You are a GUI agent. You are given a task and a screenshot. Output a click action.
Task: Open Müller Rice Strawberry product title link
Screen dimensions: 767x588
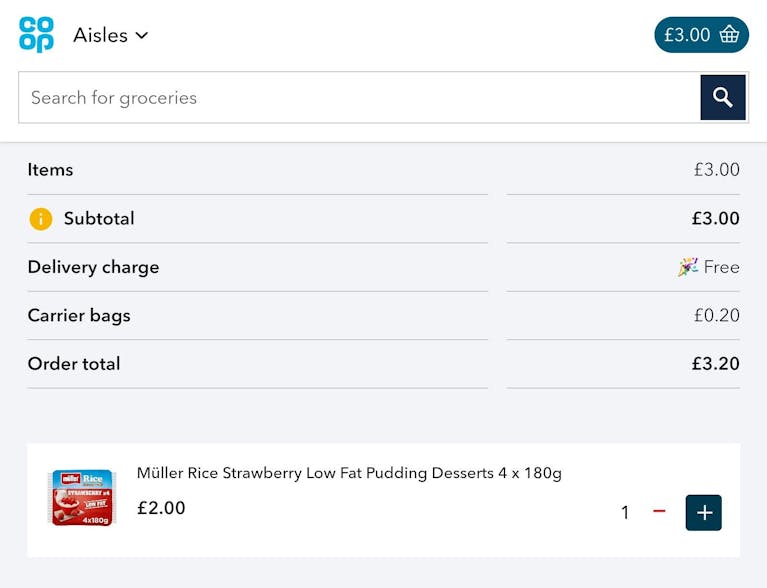pyautogui.click(x=349, y=473)
